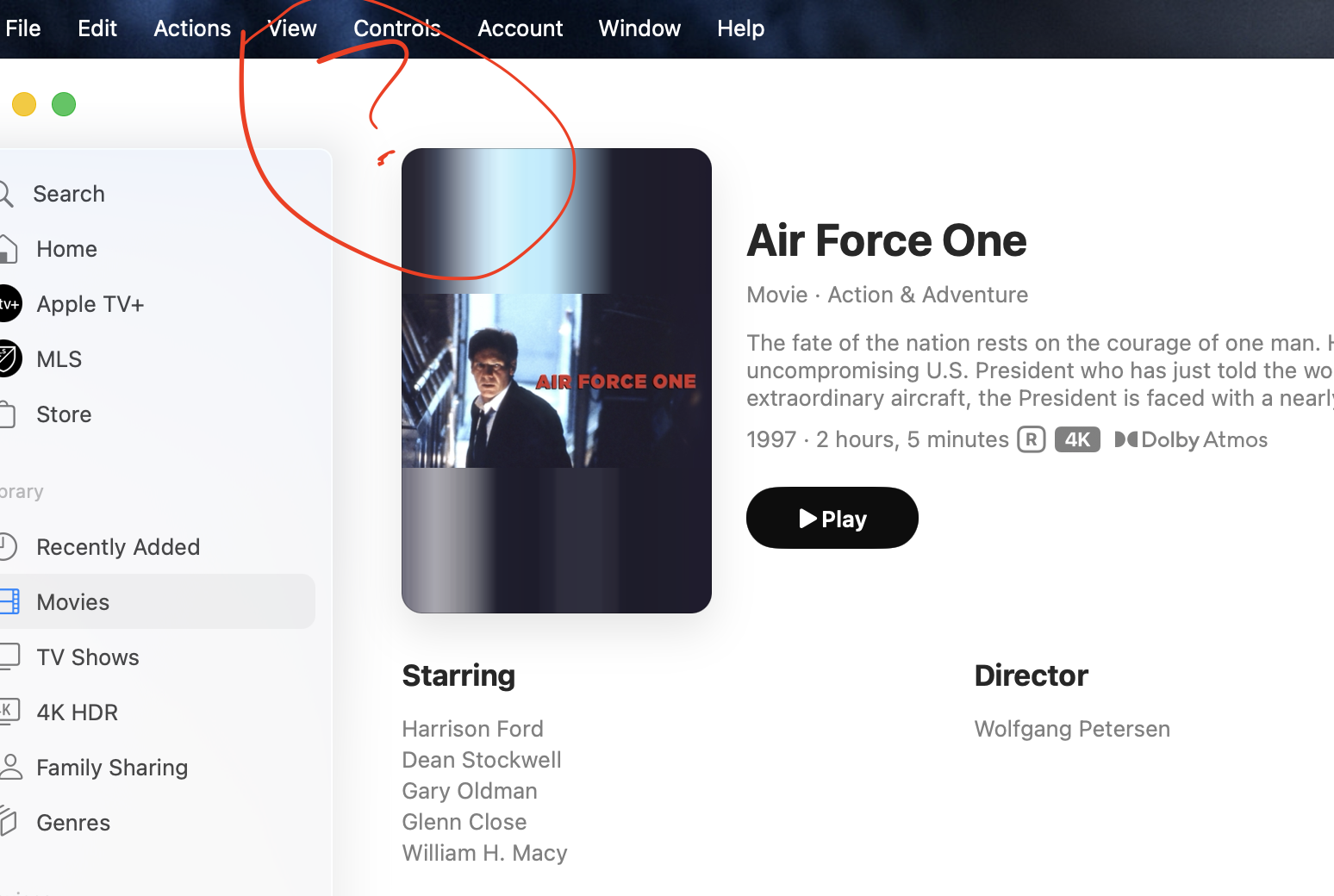Select Movies in the library sidebar

73,602
